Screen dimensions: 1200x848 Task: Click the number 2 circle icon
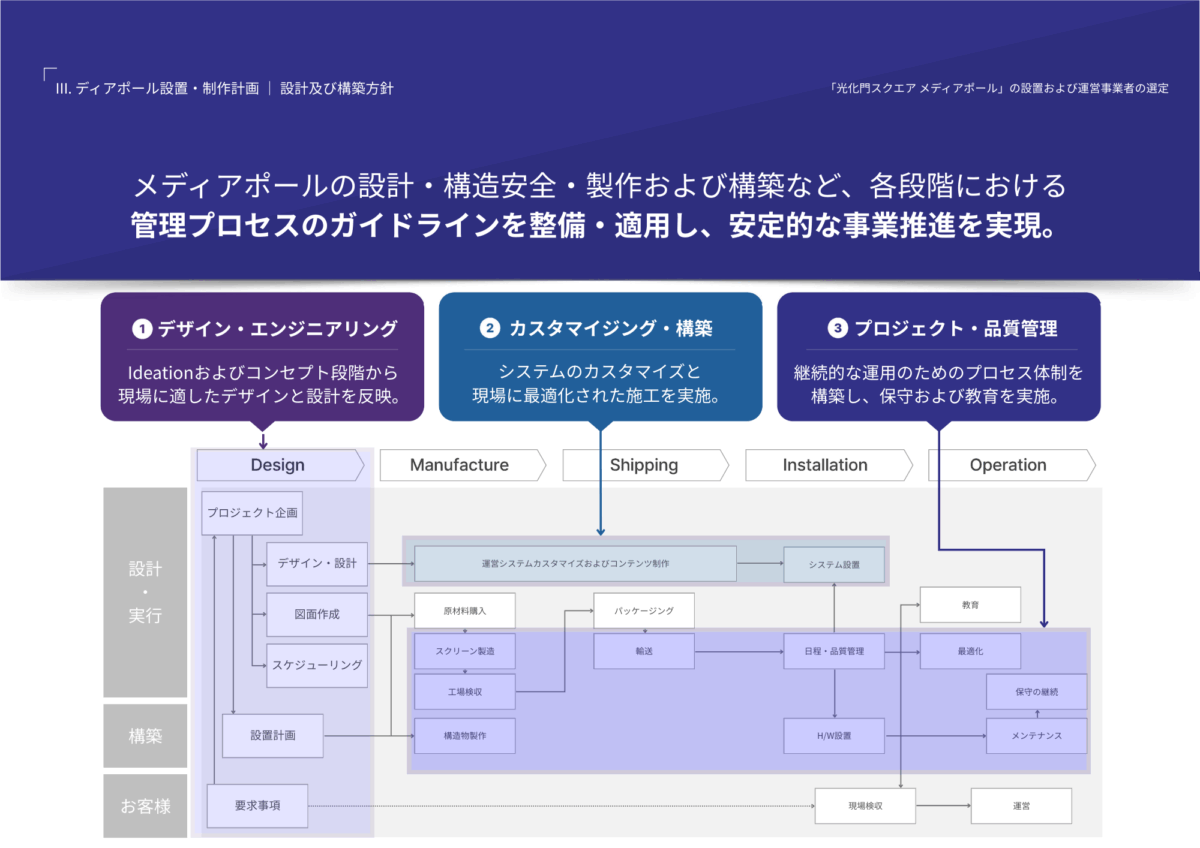pos(490,328)
